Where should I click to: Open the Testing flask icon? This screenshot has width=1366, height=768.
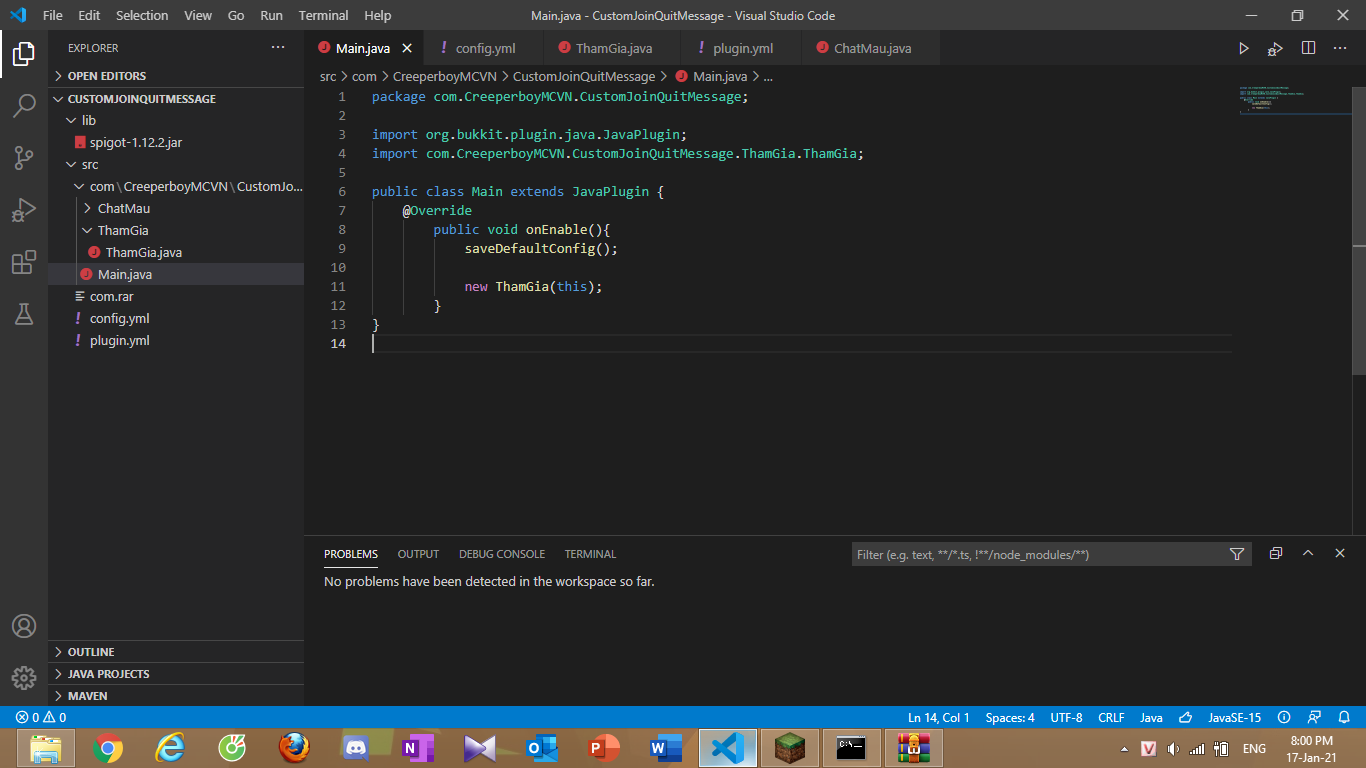24,314
